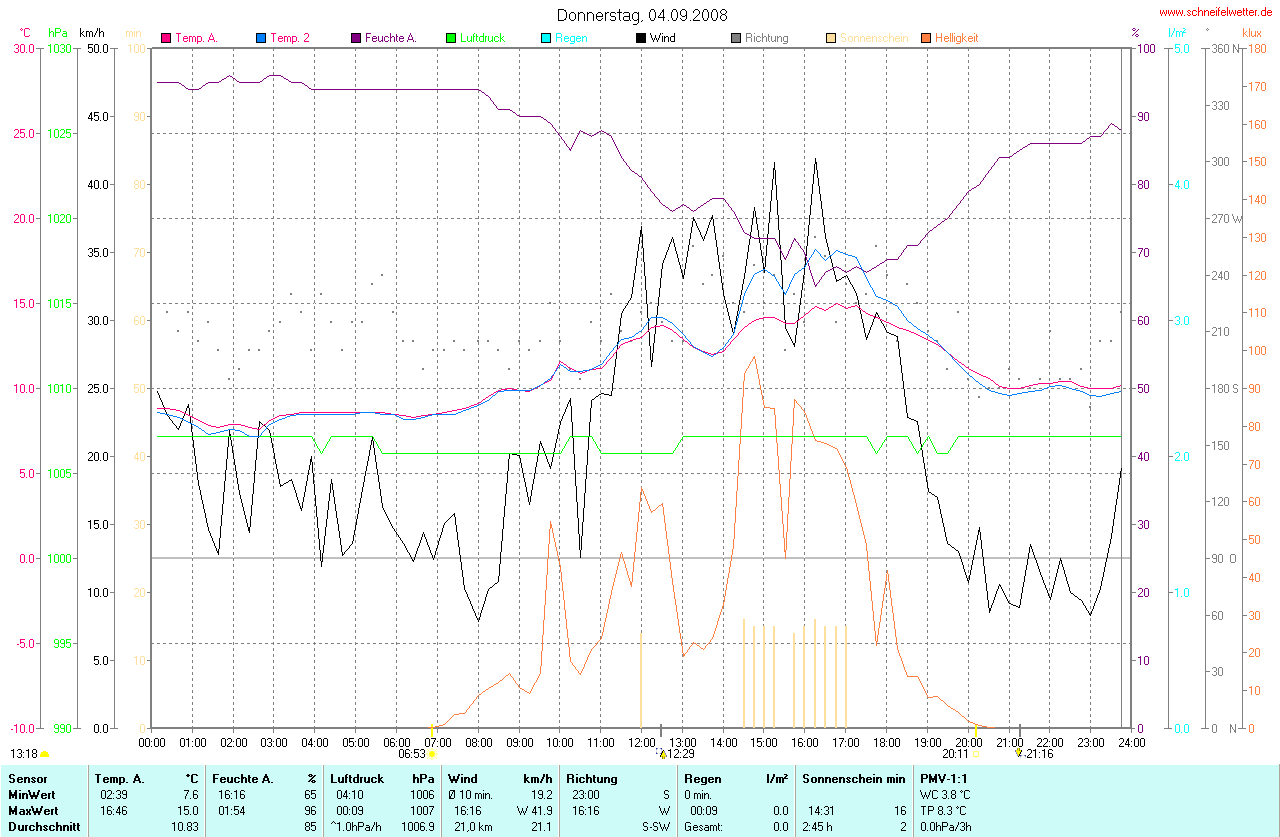This screenshot has height=837, width=1280.
Task: Click the cyan Regen legend swatch
Action: (x=546, y=38)
